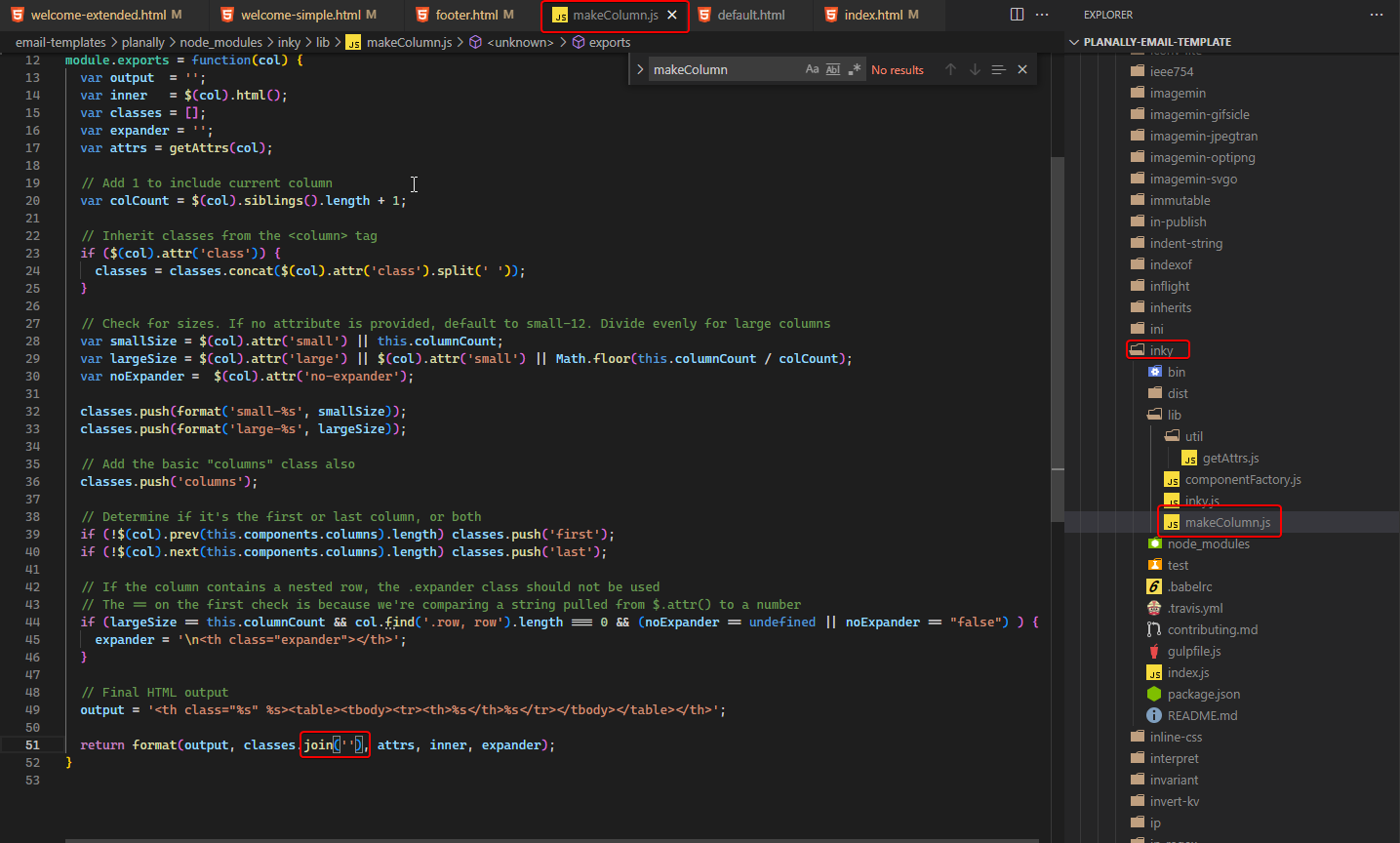Viewport: 1400px width, 843px height.
Task: Close the makeColumn.js tab
Action: tap(672, 15)
